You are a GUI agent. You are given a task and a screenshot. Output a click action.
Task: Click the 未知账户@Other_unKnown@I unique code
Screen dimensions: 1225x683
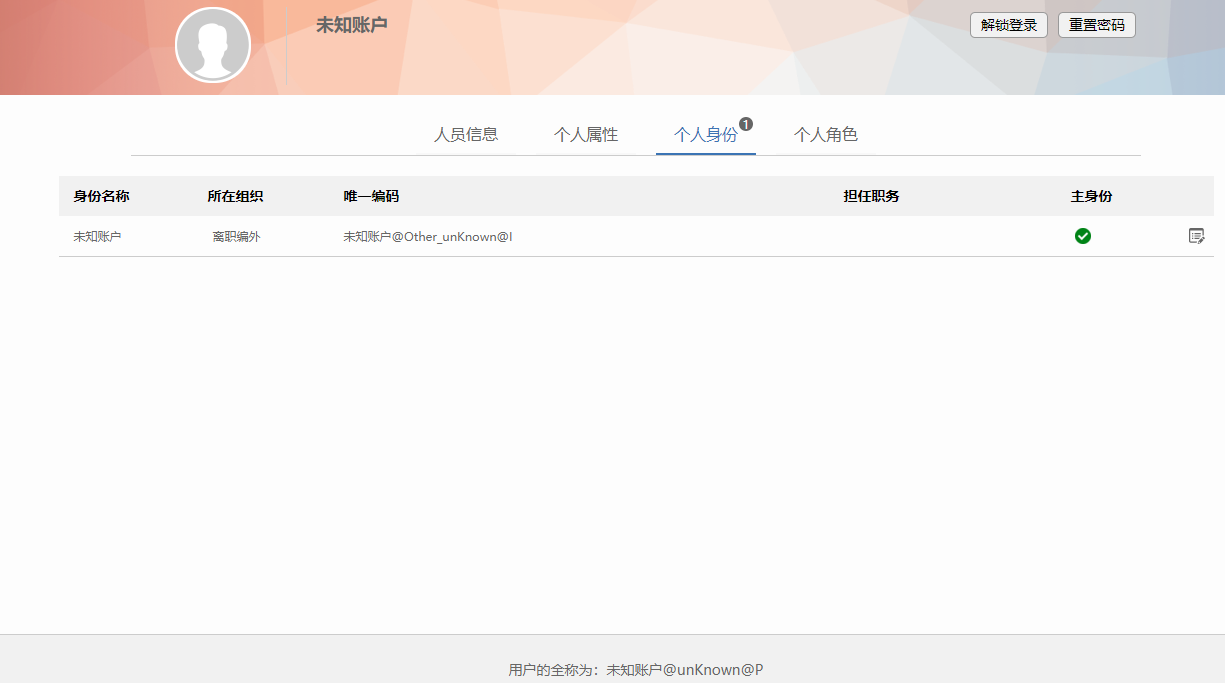426,237
